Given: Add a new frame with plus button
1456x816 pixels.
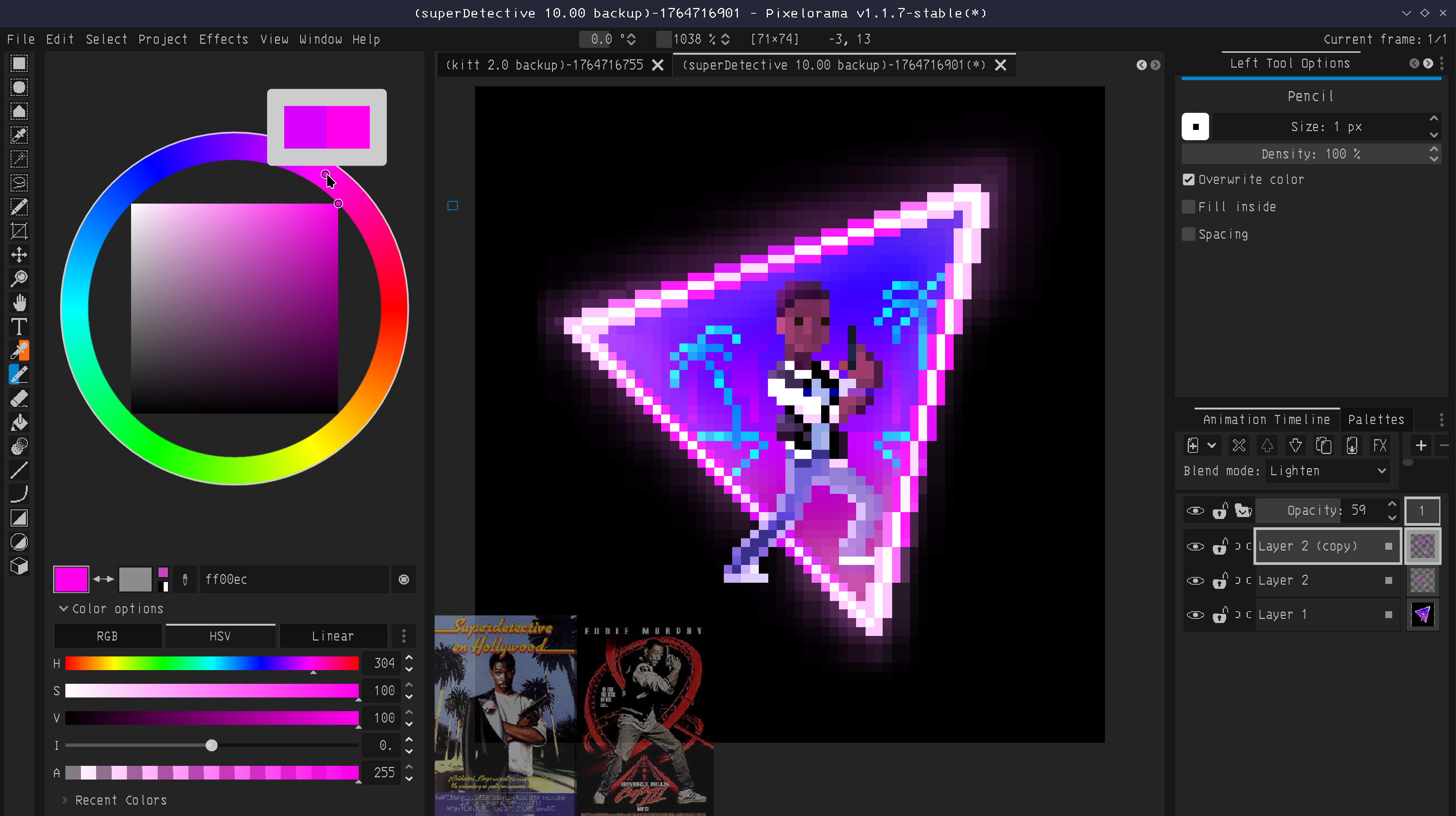Looking at the screenshot, I should click(x=1420, y=446).
